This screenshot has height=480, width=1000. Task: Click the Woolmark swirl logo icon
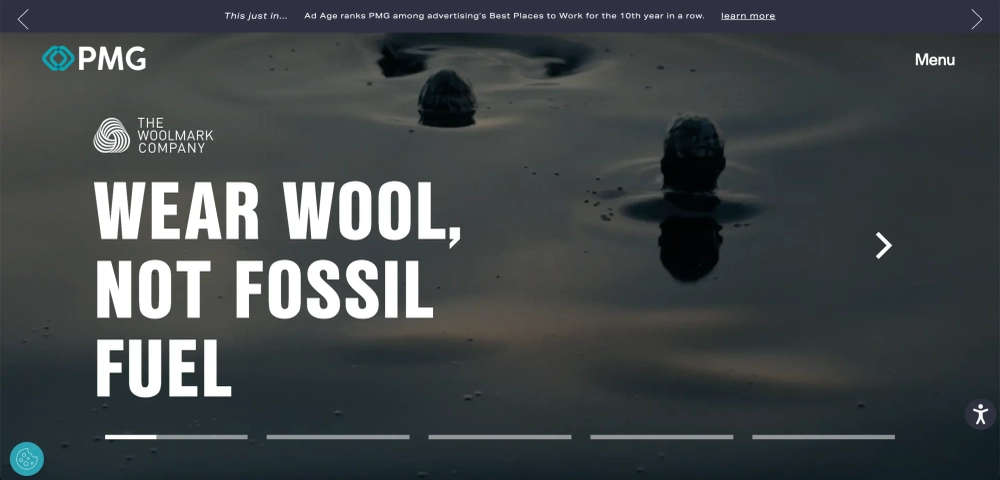click(112, 135)
